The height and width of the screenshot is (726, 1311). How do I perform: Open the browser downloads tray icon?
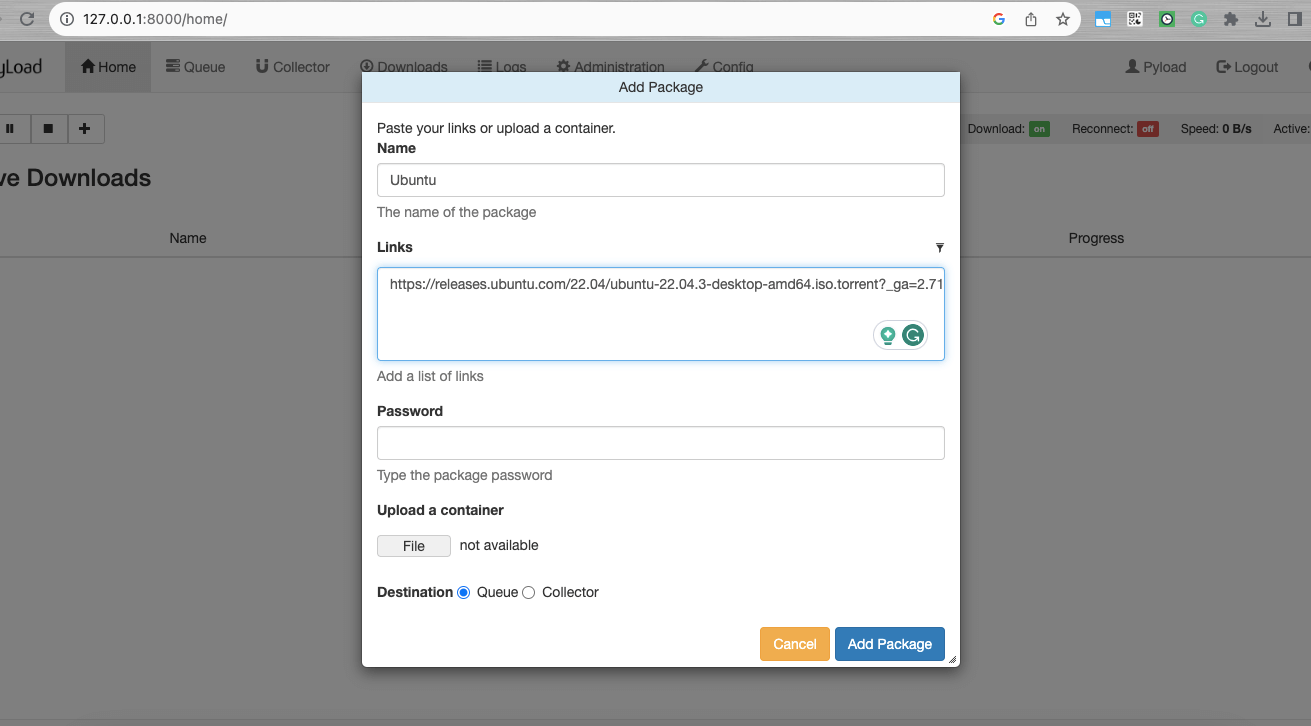(x=1263, y=19)
